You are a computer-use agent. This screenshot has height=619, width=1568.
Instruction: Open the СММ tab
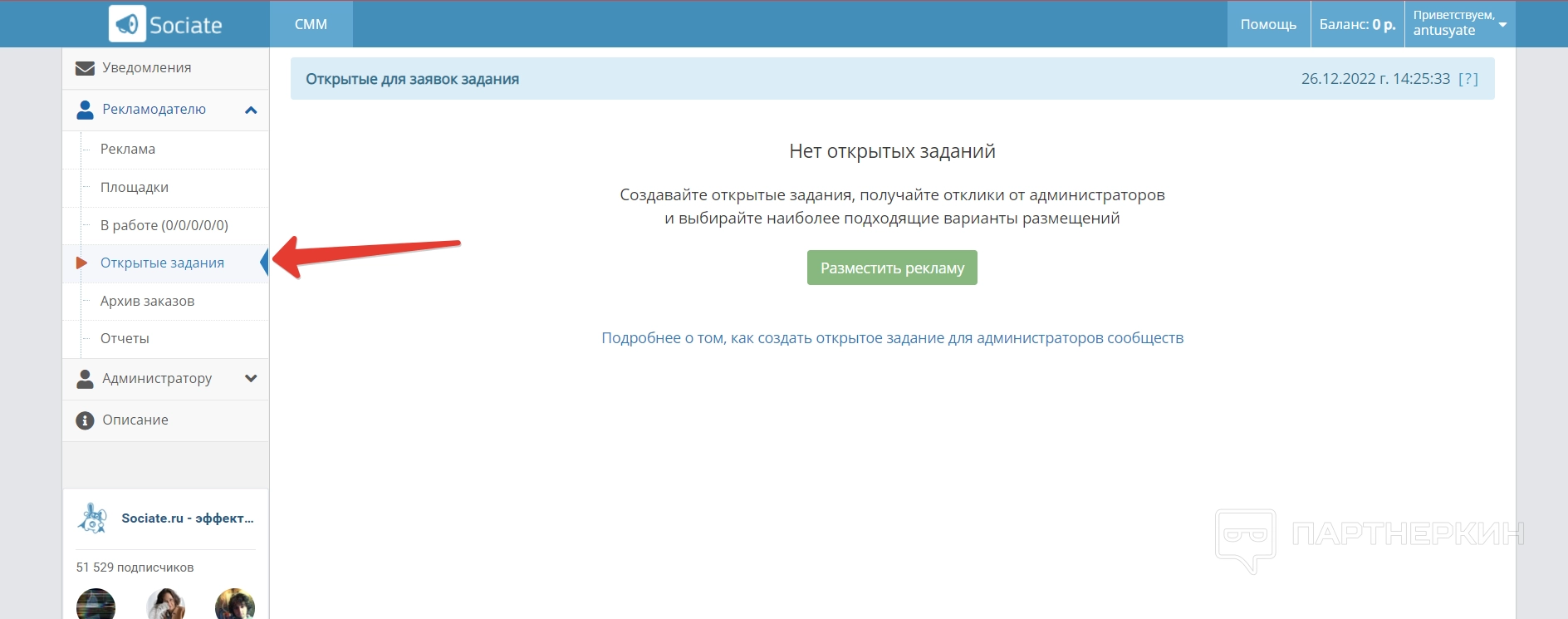tap(311, 24)
